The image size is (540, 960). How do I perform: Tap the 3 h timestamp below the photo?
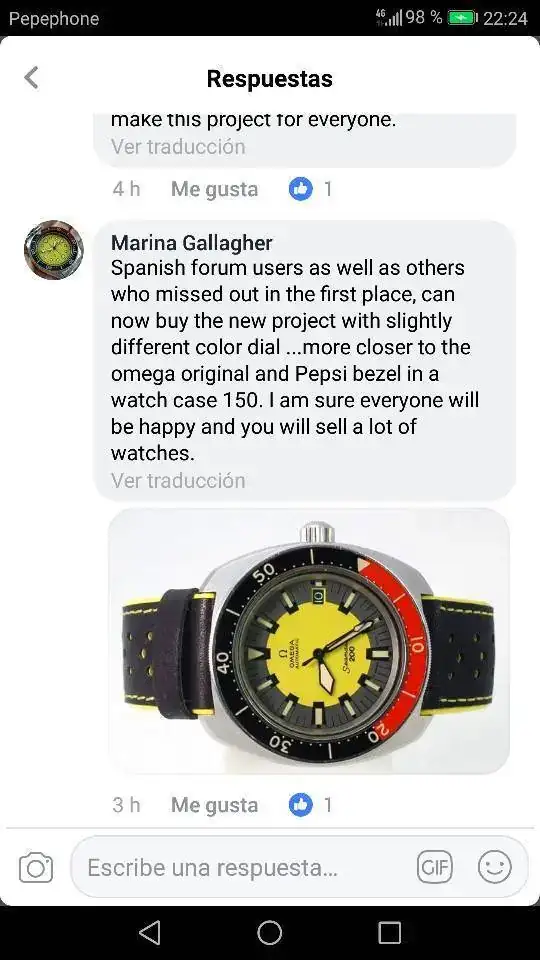pos(126,804)
